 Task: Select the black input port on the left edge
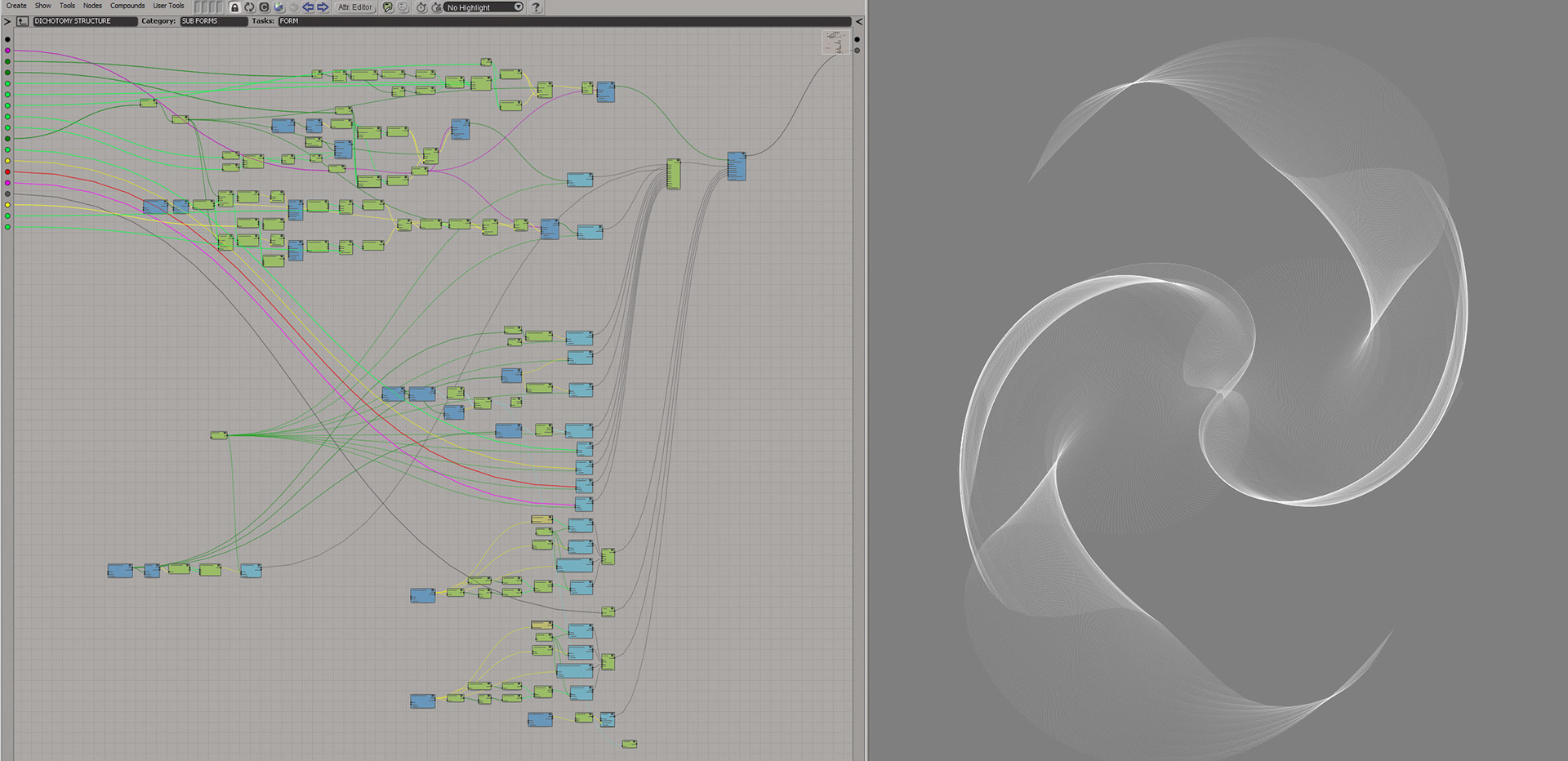tap(8, 39)
